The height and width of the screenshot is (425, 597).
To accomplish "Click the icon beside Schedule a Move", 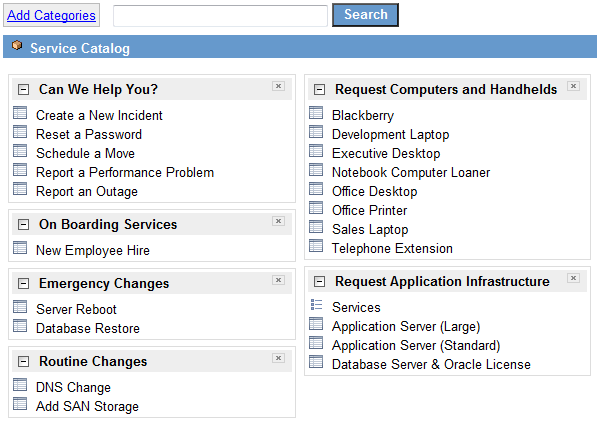I will [20, 151].
